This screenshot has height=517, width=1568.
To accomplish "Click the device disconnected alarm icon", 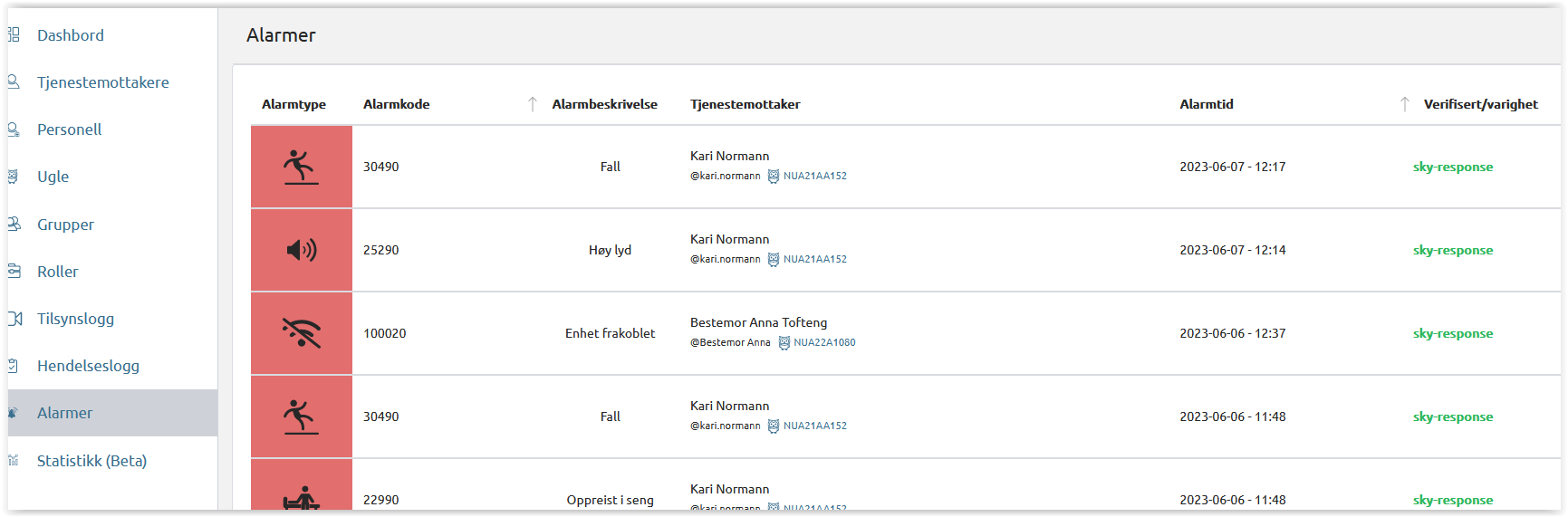I will coord(301,333).
